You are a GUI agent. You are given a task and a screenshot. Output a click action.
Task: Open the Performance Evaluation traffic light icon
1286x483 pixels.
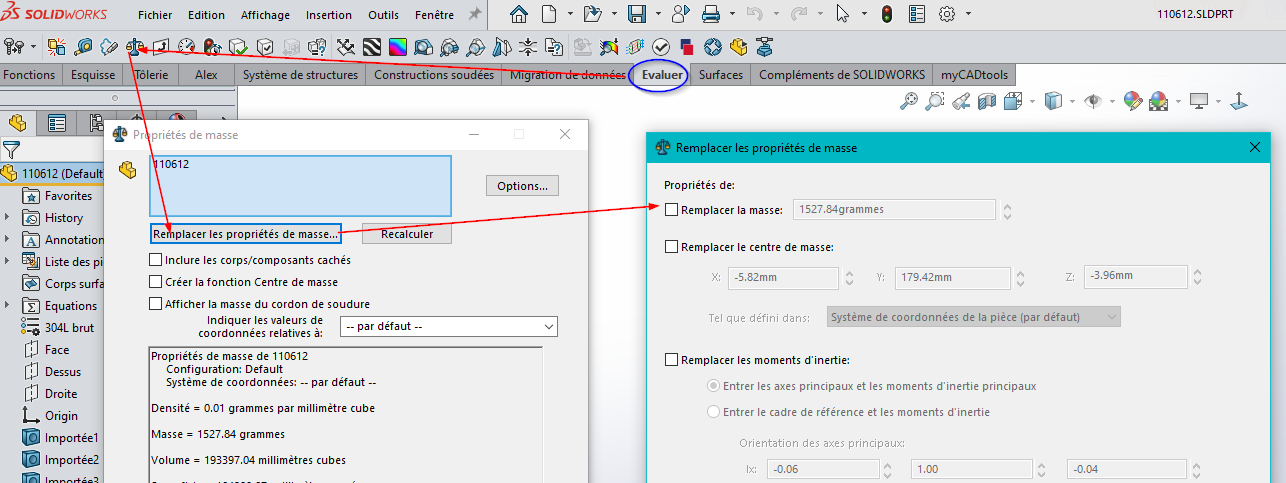click(x=212, y=46)
